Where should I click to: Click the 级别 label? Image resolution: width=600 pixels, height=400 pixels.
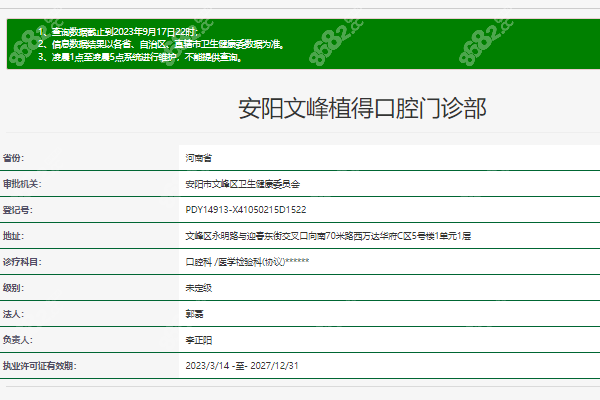(13, 288)
